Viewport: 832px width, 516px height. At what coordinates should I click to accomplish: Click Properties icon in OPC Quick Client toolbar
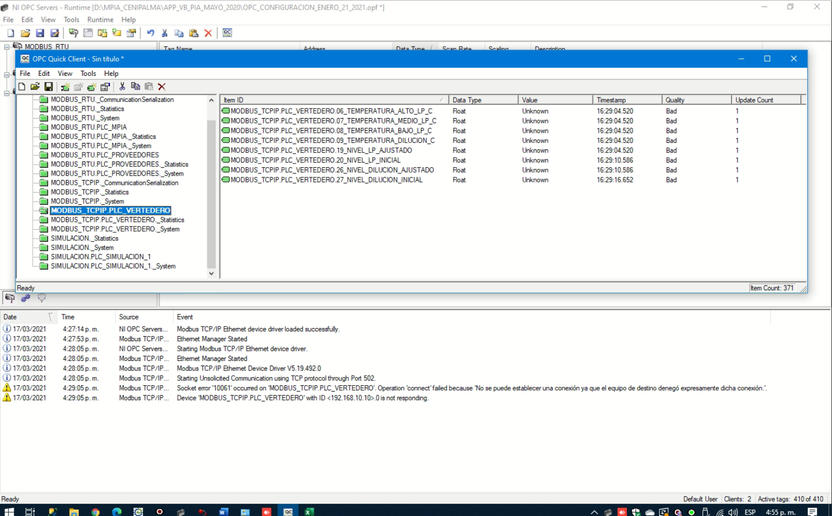point(105,87)
